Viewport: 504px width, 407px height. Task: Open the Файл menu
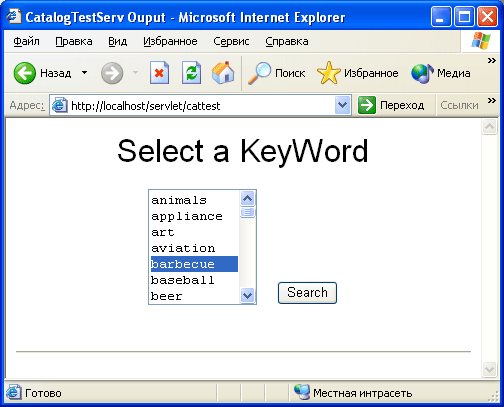[26, 41]
